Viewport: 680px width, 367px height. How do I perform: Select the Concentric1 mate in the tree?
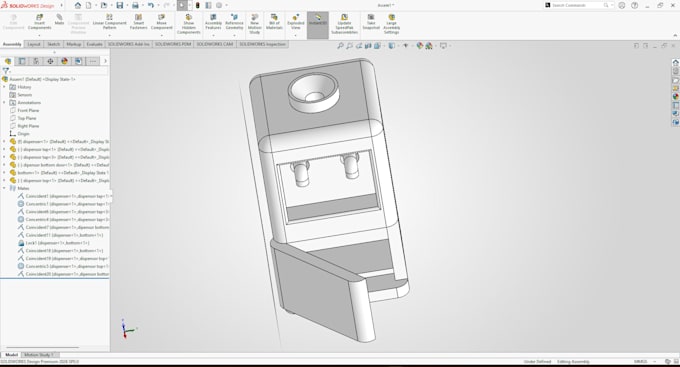pos(67,204)
